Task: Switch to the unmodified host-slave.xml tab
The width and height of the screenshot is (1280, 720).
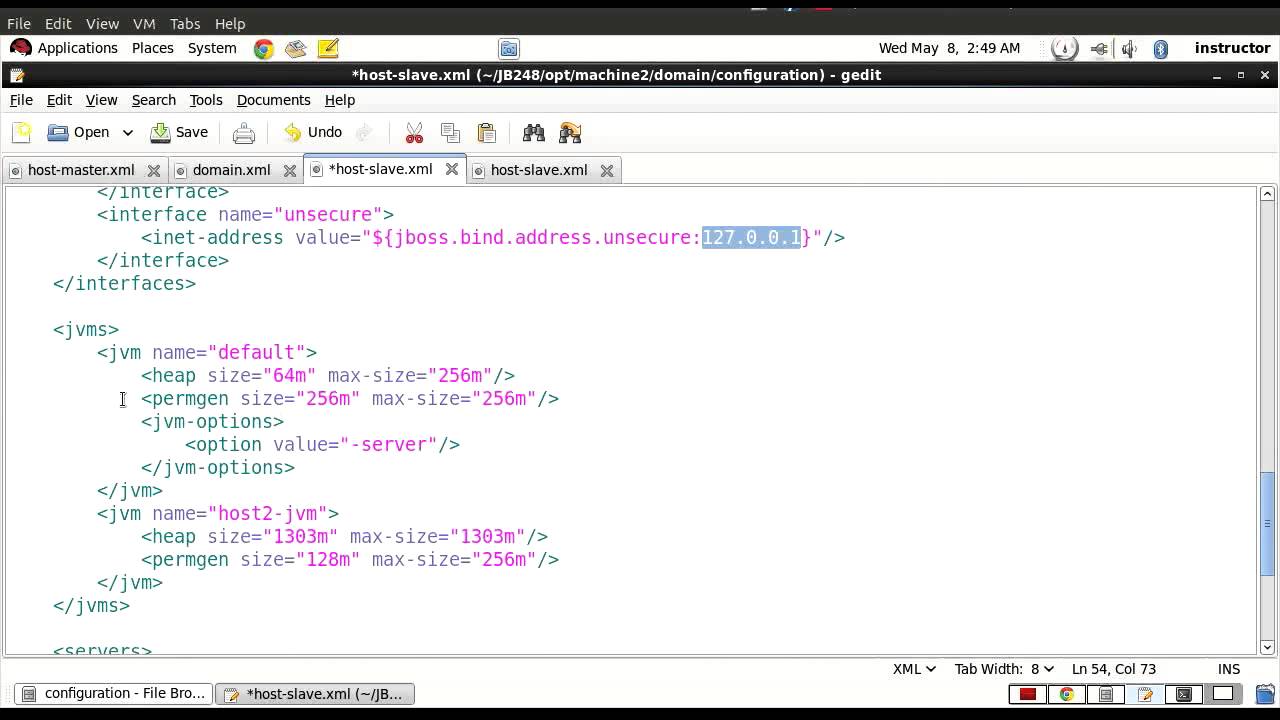Action: (538, 170)
